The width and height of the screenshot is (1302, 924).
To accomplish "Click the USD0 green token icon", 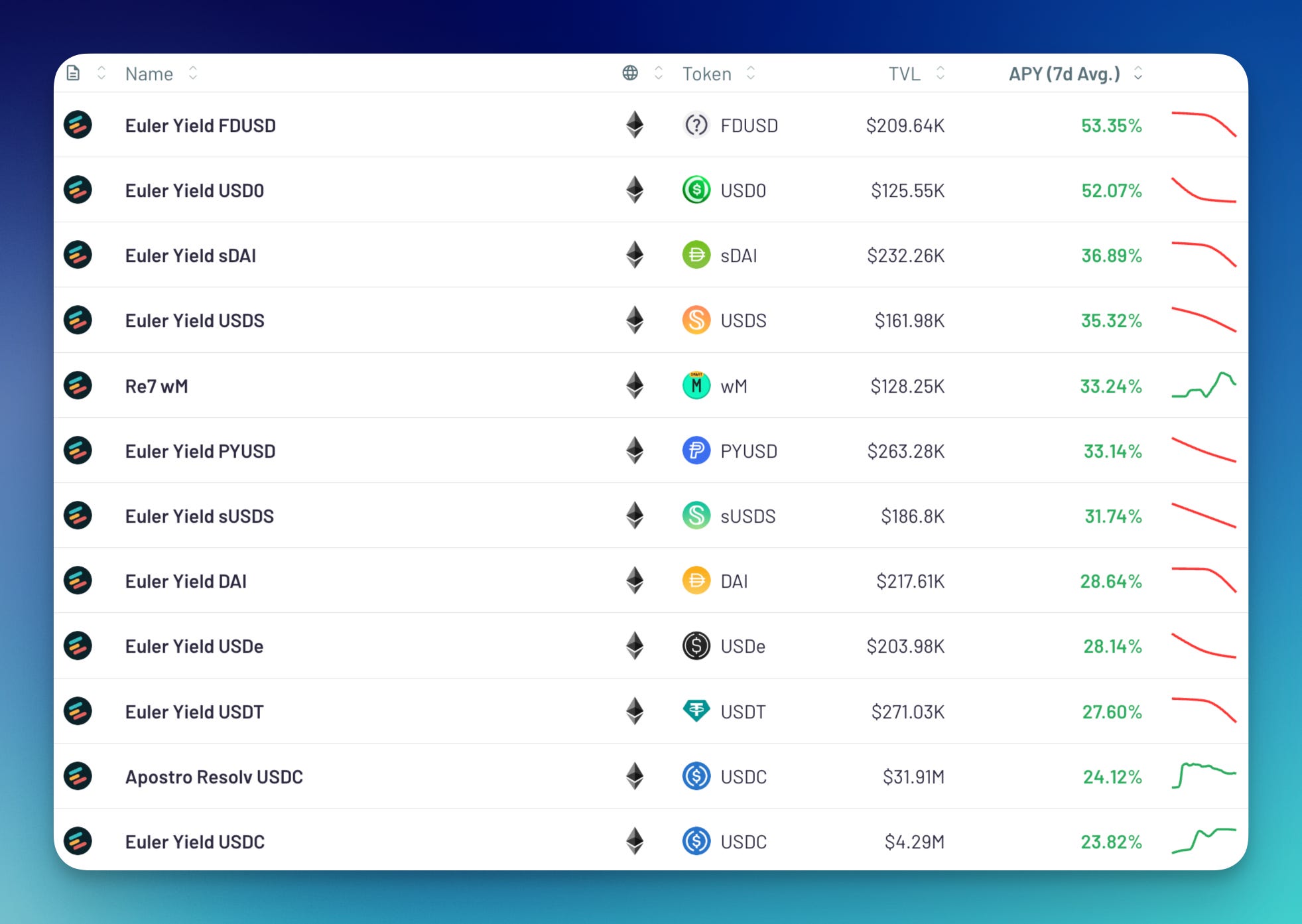I will tap(696, 190).
